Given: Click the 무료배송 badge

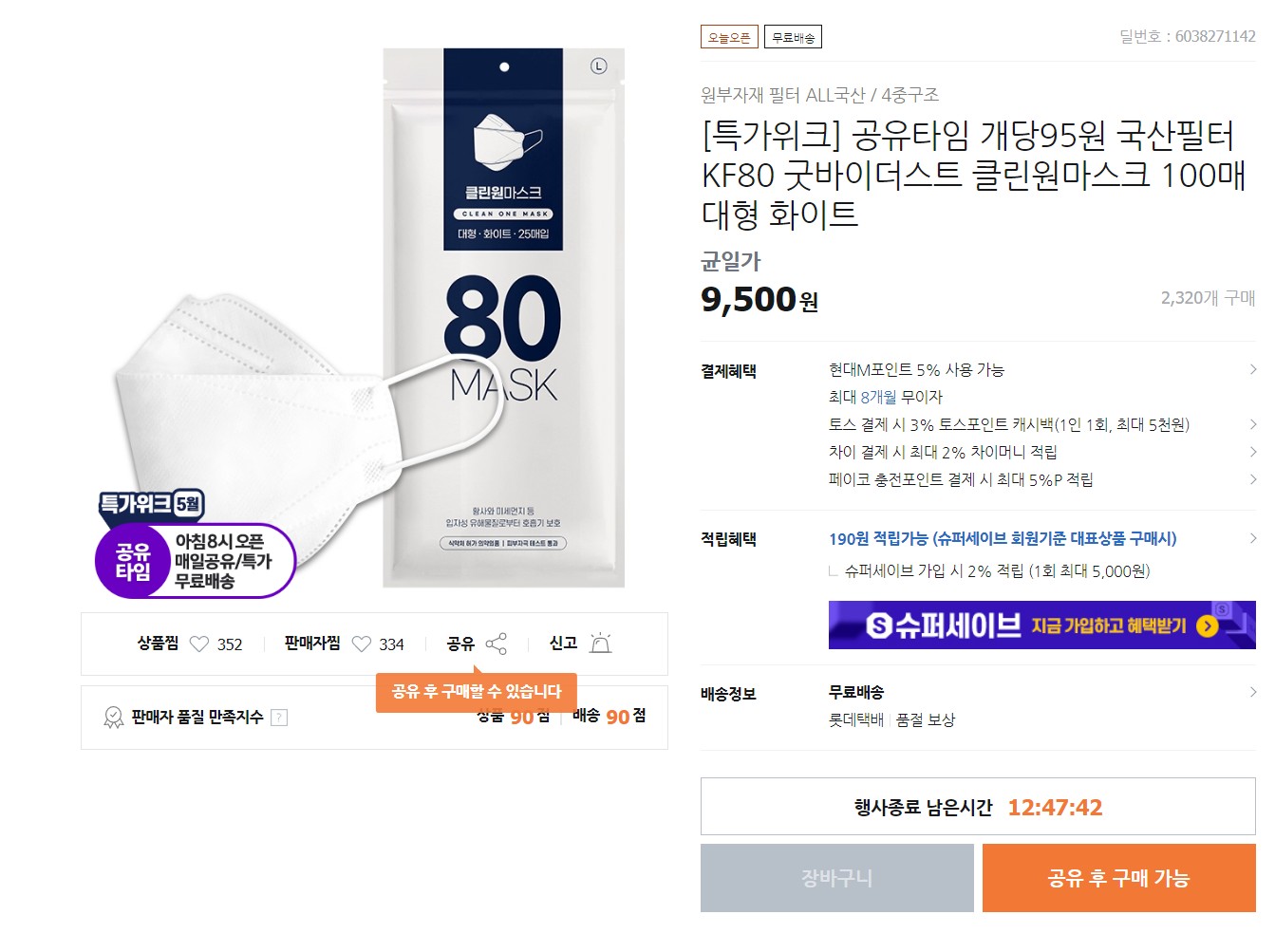Looking at the screenshot, I should (x=794, y=36).
